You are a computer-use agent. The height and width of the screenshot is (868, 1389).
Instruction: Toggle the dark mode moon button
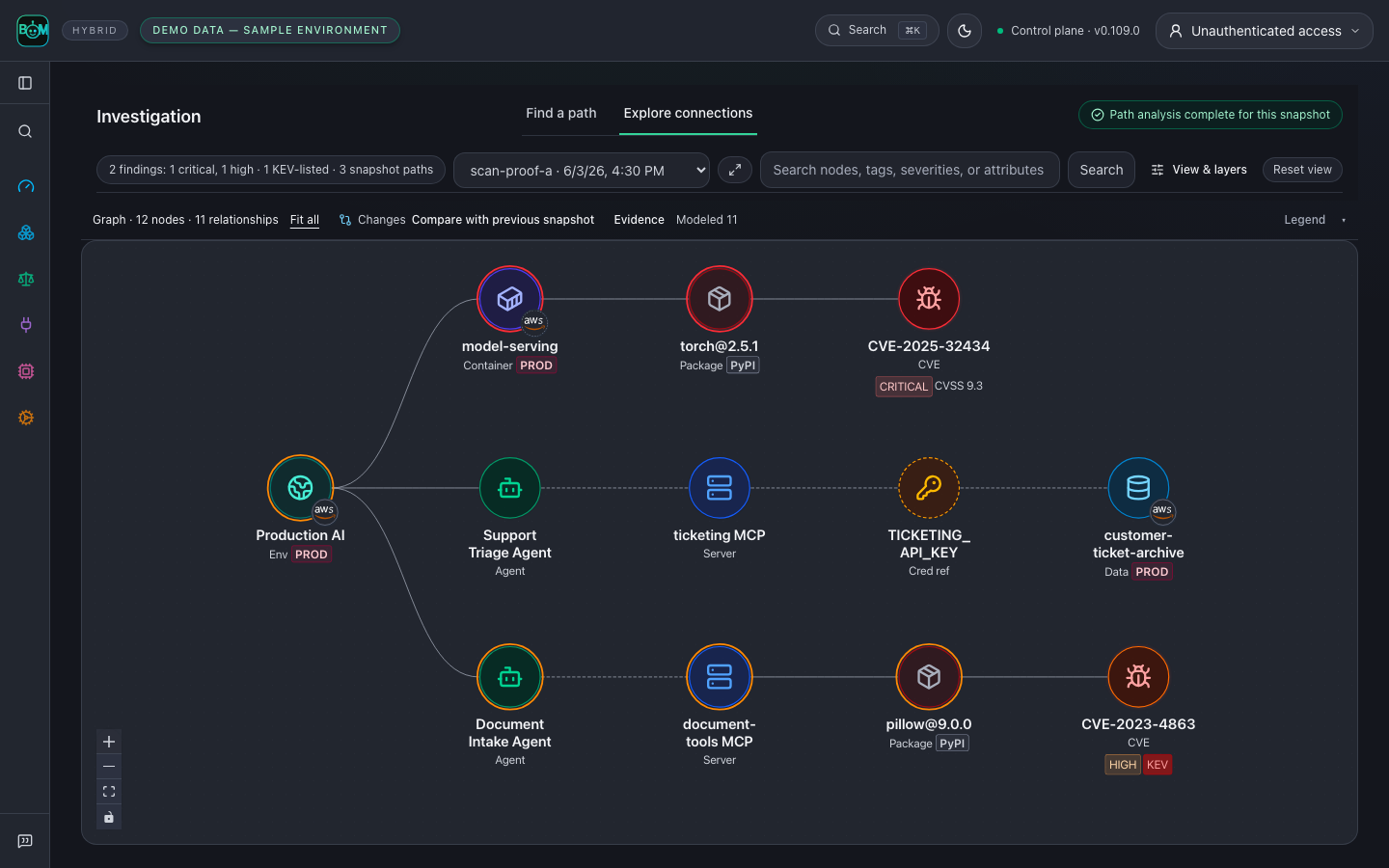[x=965, y=31]
